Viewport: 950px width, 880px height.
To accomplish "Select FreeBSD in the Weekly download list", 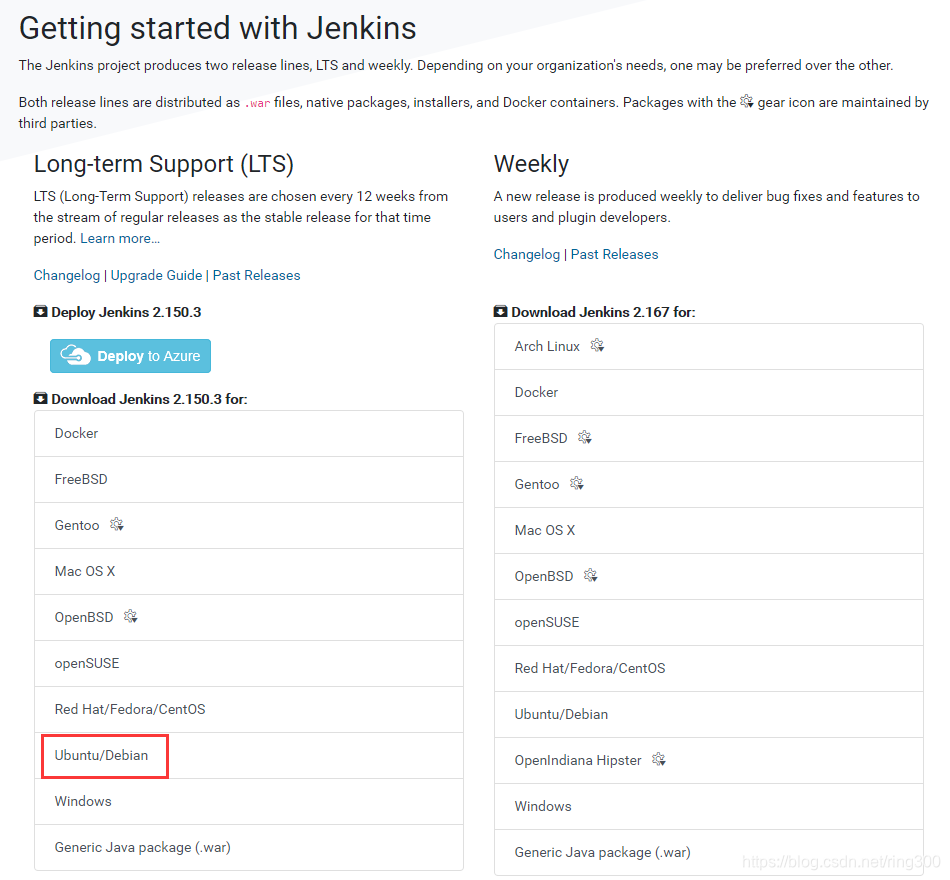I will [709, 439].
